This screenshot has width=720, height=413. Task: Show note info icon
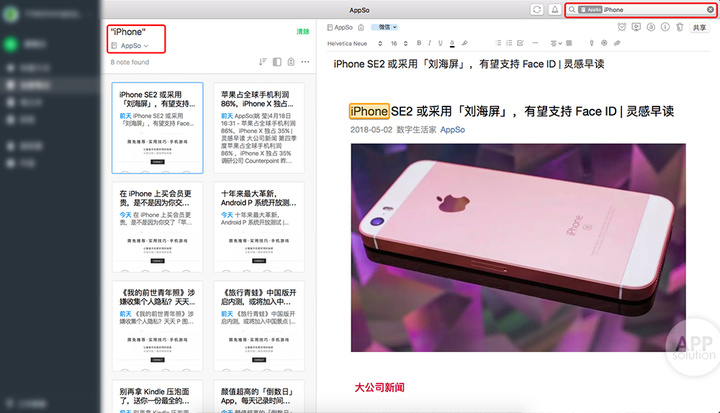click(x=665, y=27)
